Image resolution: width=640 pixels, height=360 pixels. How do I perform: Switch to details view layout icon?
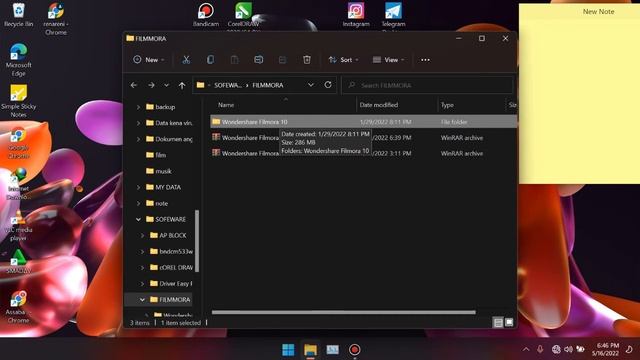498,323
